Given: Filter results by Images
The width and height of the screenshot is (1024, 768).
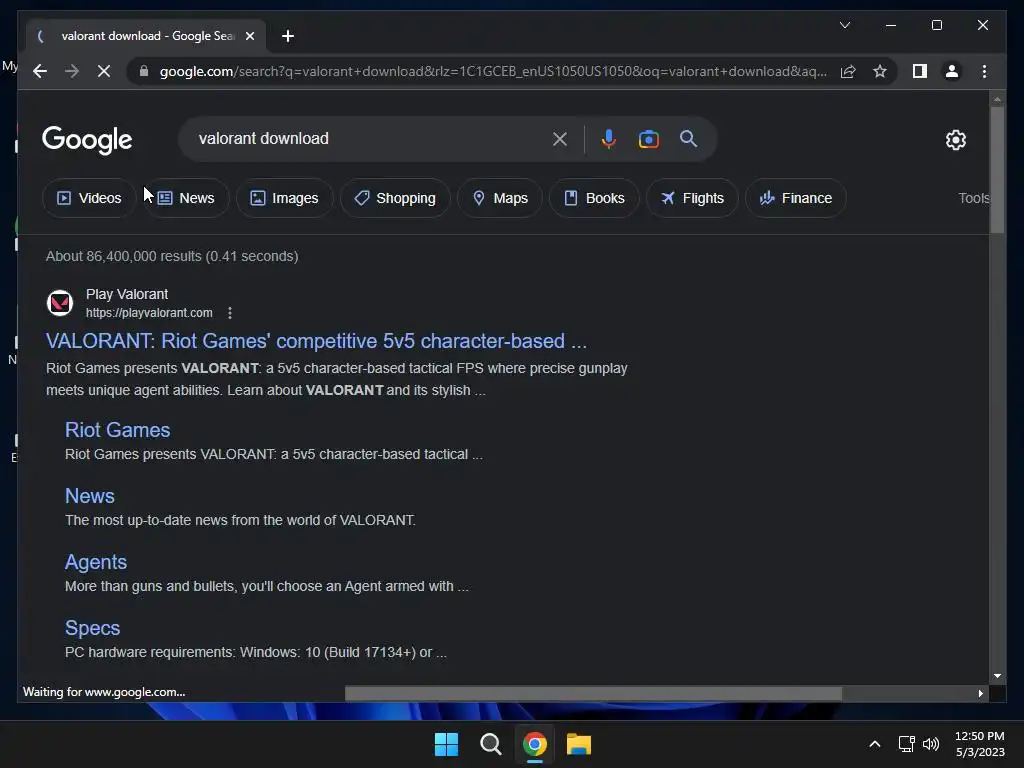Looking at the screenshot, I should click(285, 198).
